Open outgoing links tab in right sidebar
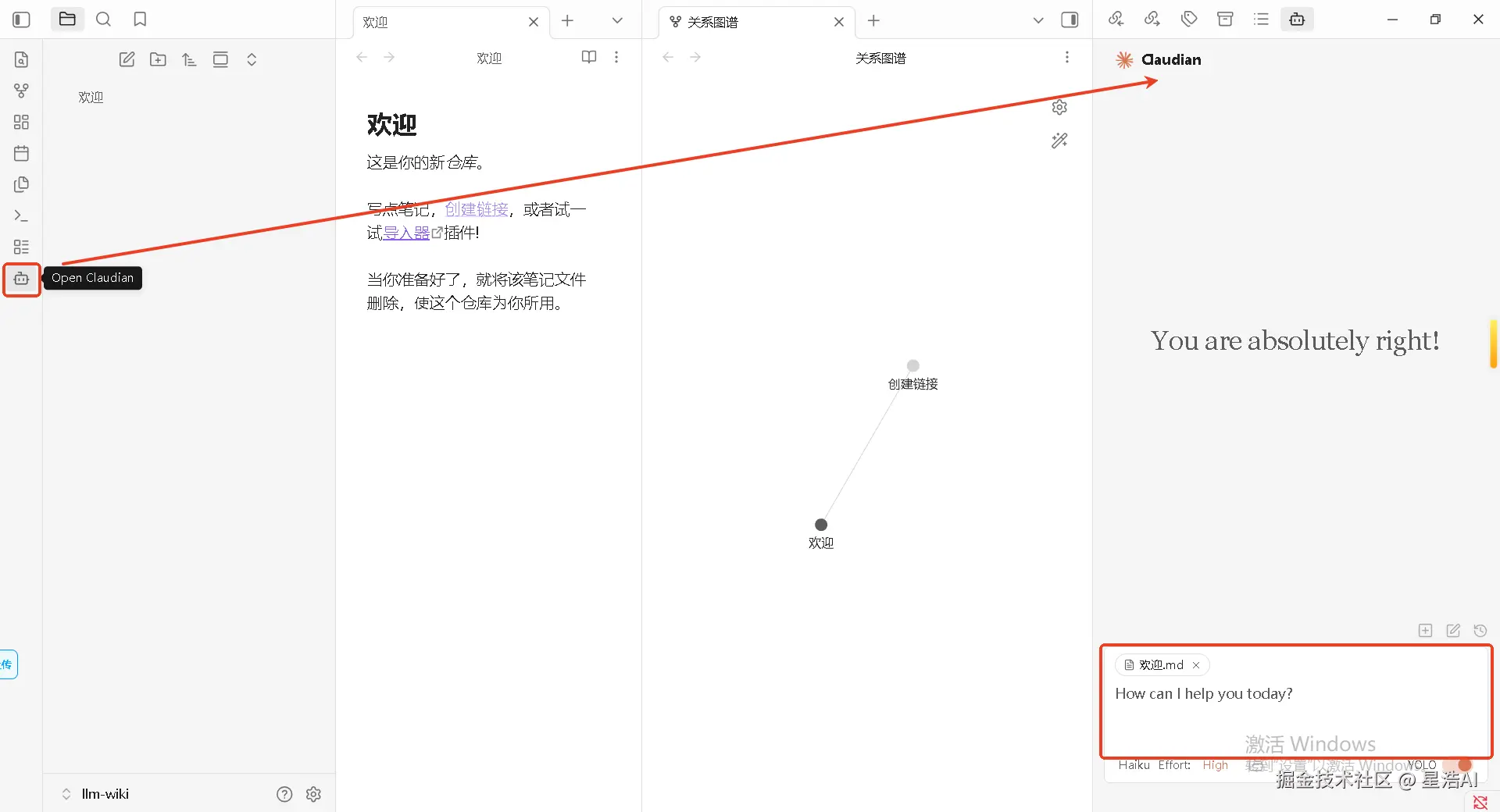The image size is (1500, 812). tap(1152, 20)
